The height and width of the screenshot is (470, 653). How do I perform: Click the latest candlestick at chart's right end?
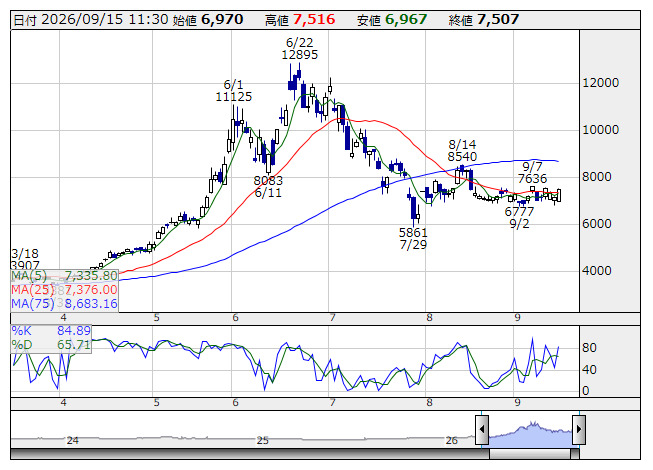pos(558,195)
